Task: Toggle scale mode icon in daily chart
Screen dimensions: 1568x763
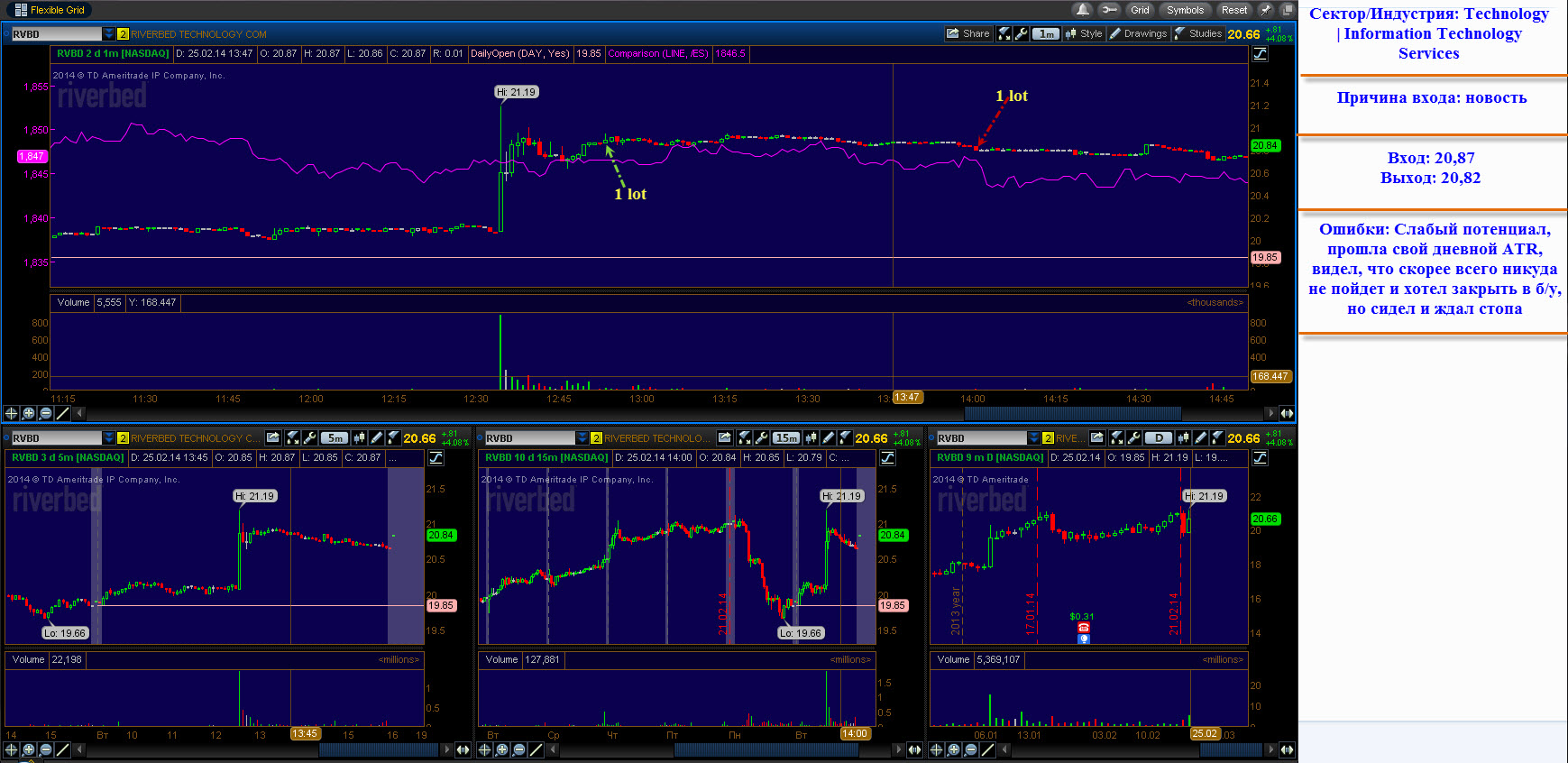Action: click(x=1261, y=458)
